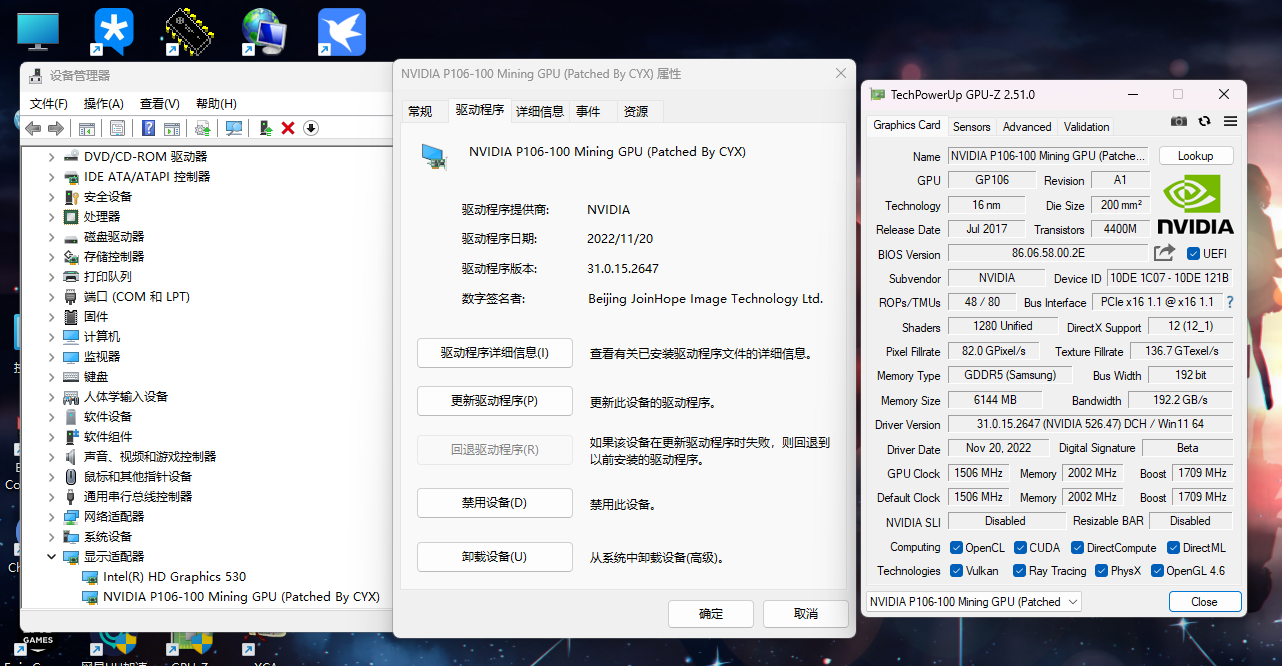Open the GPU-Z hamburger menu

tap(1230, 121)
